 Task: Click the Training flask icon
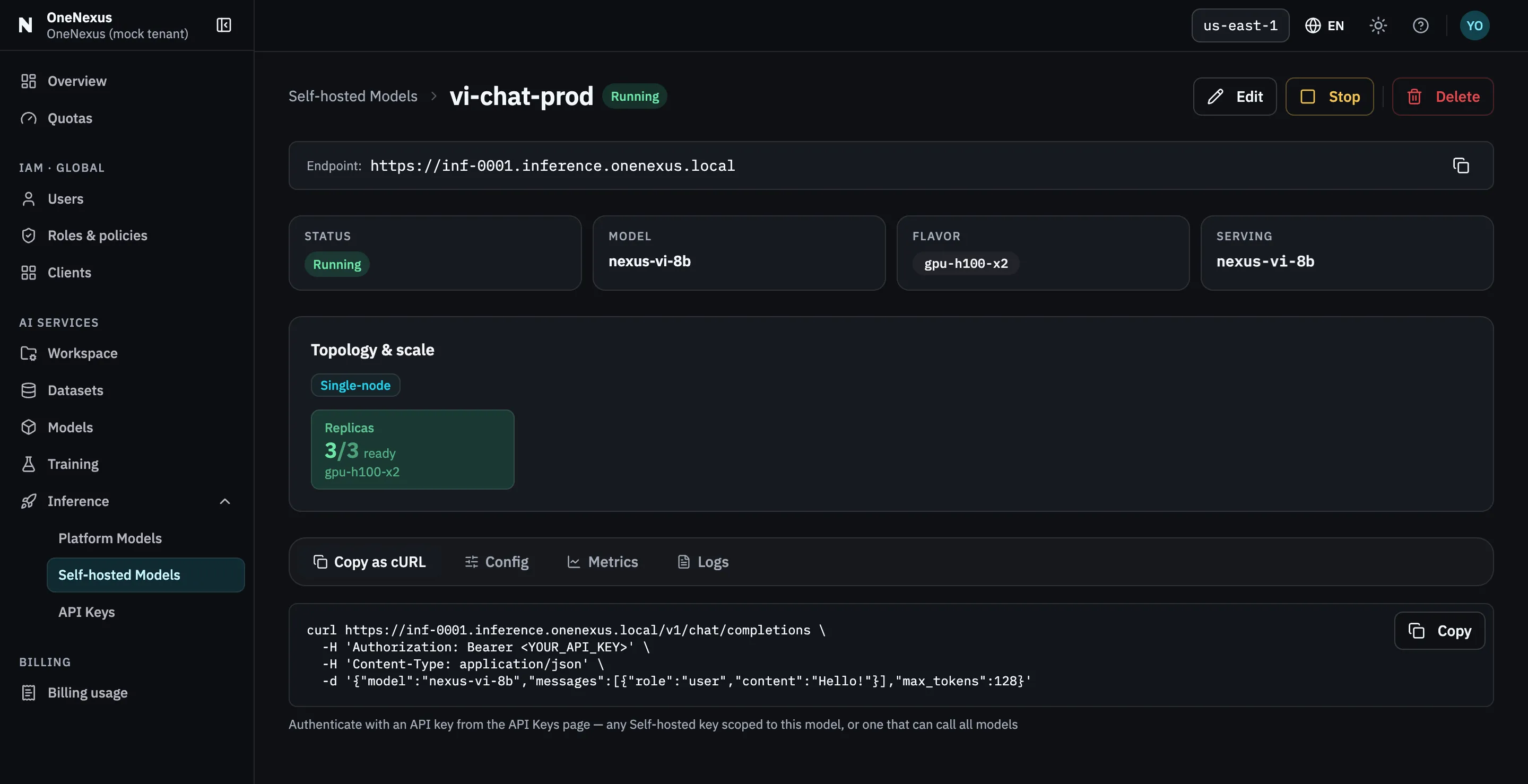tap(29, 464)
